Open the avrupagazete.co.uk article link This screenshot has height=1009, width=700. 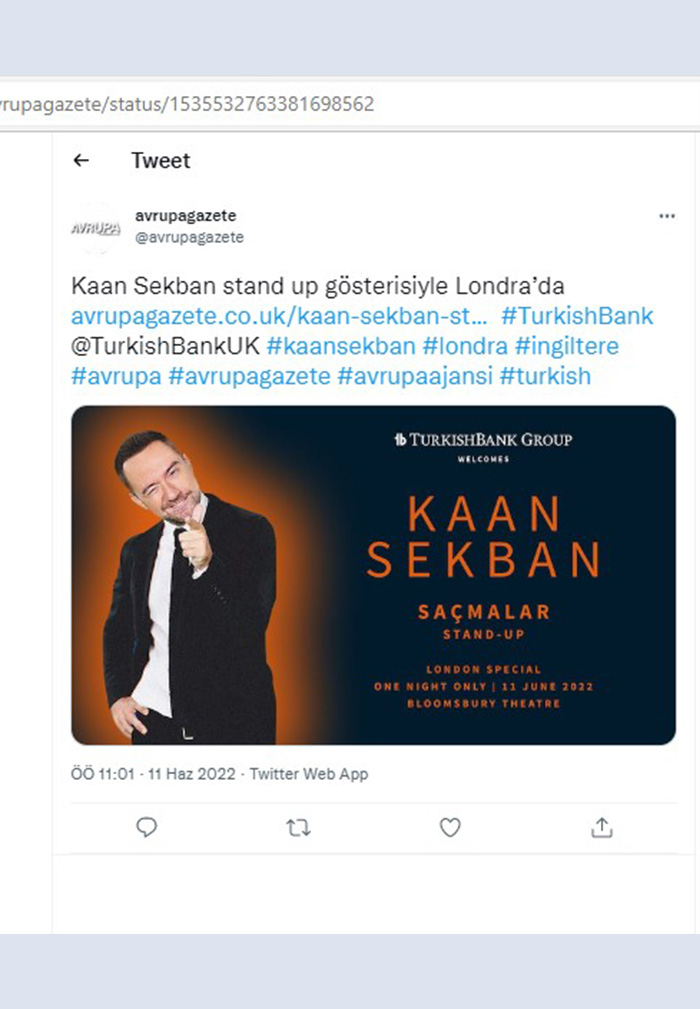click(x=280, y=317)
